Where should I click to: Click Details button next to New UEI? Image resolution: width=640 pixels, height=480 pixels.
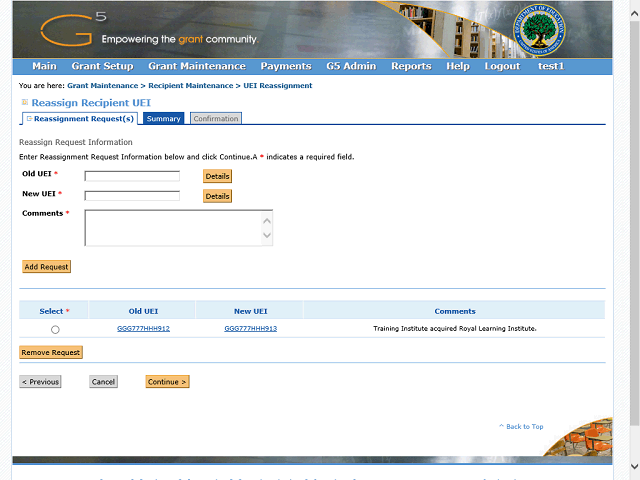click(x=217, y=196)
